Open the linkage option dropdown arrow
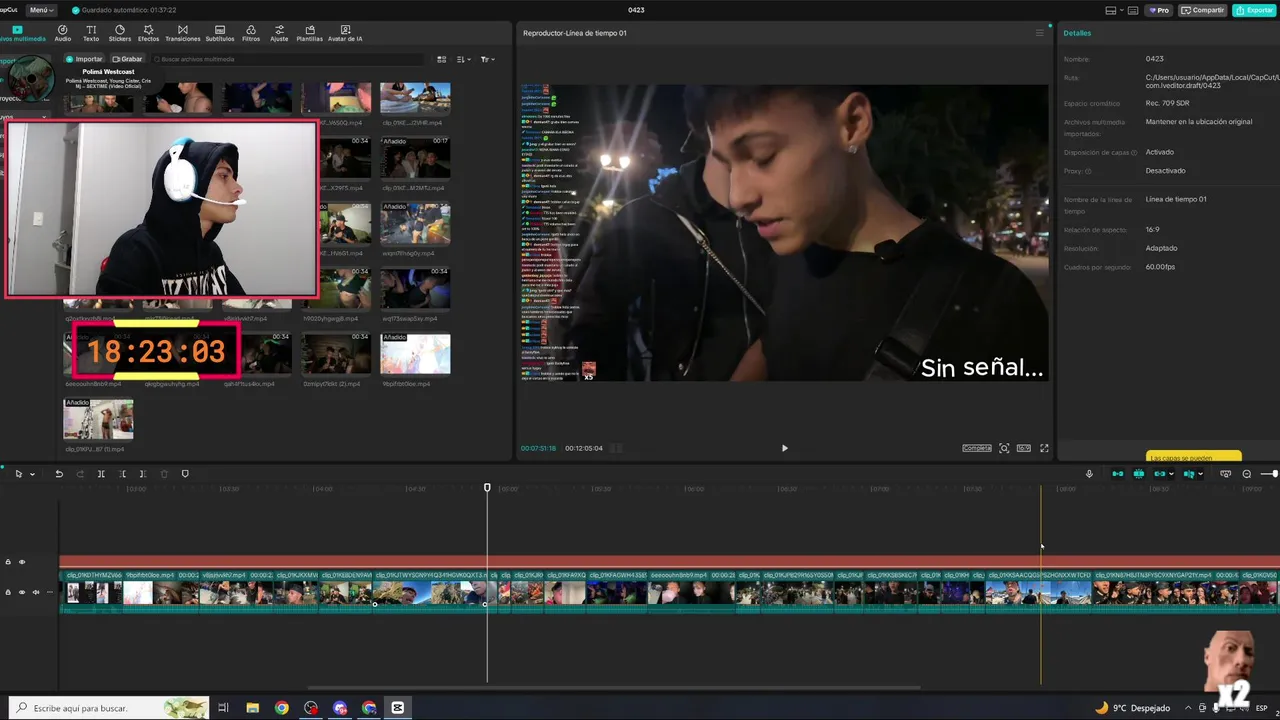 coord(1170,474)
